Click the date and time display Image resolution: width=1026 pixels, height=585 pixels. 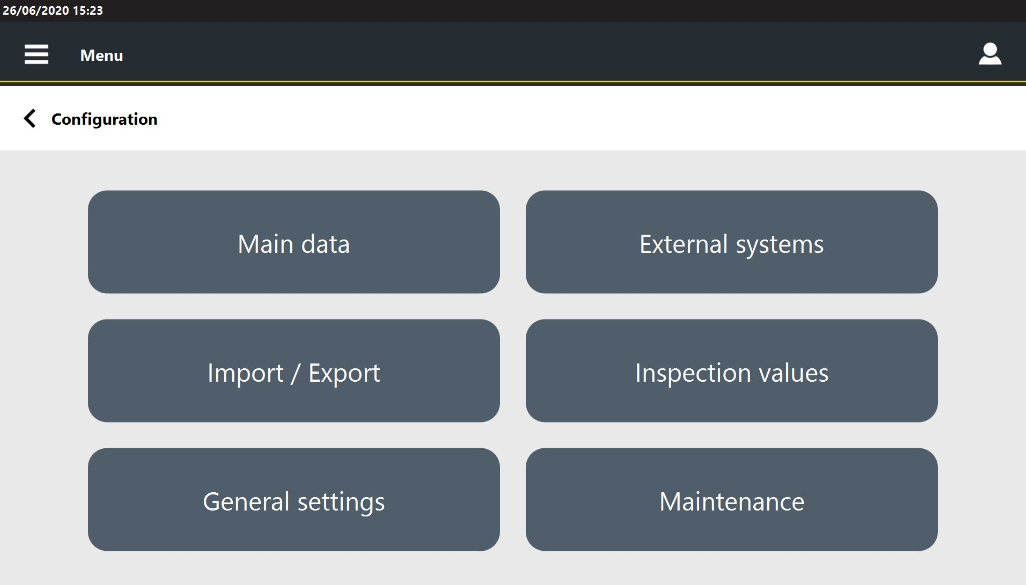[x=53, y=10]
